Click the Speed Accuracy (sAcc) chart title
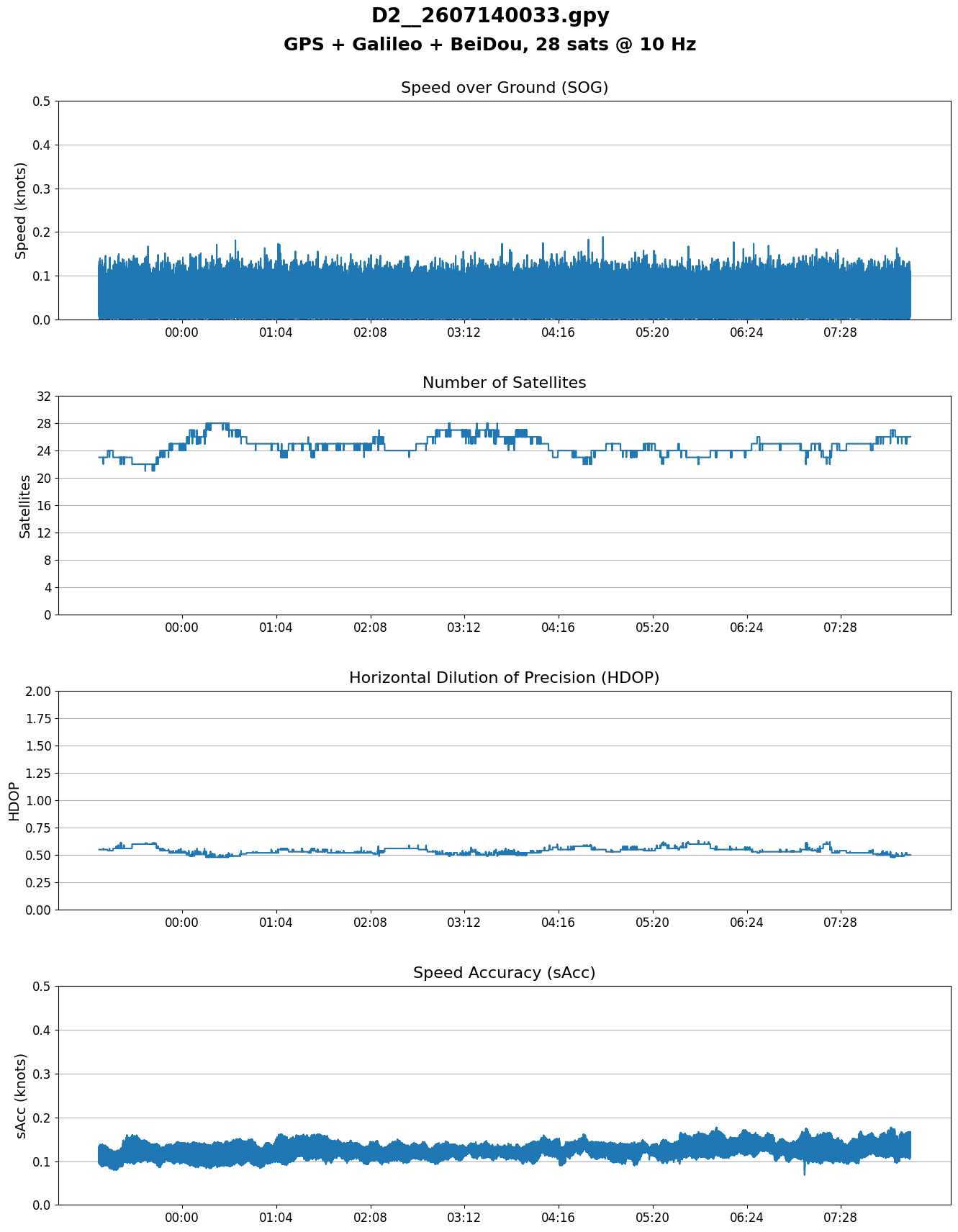958x1232 pixels. point(505,973)
